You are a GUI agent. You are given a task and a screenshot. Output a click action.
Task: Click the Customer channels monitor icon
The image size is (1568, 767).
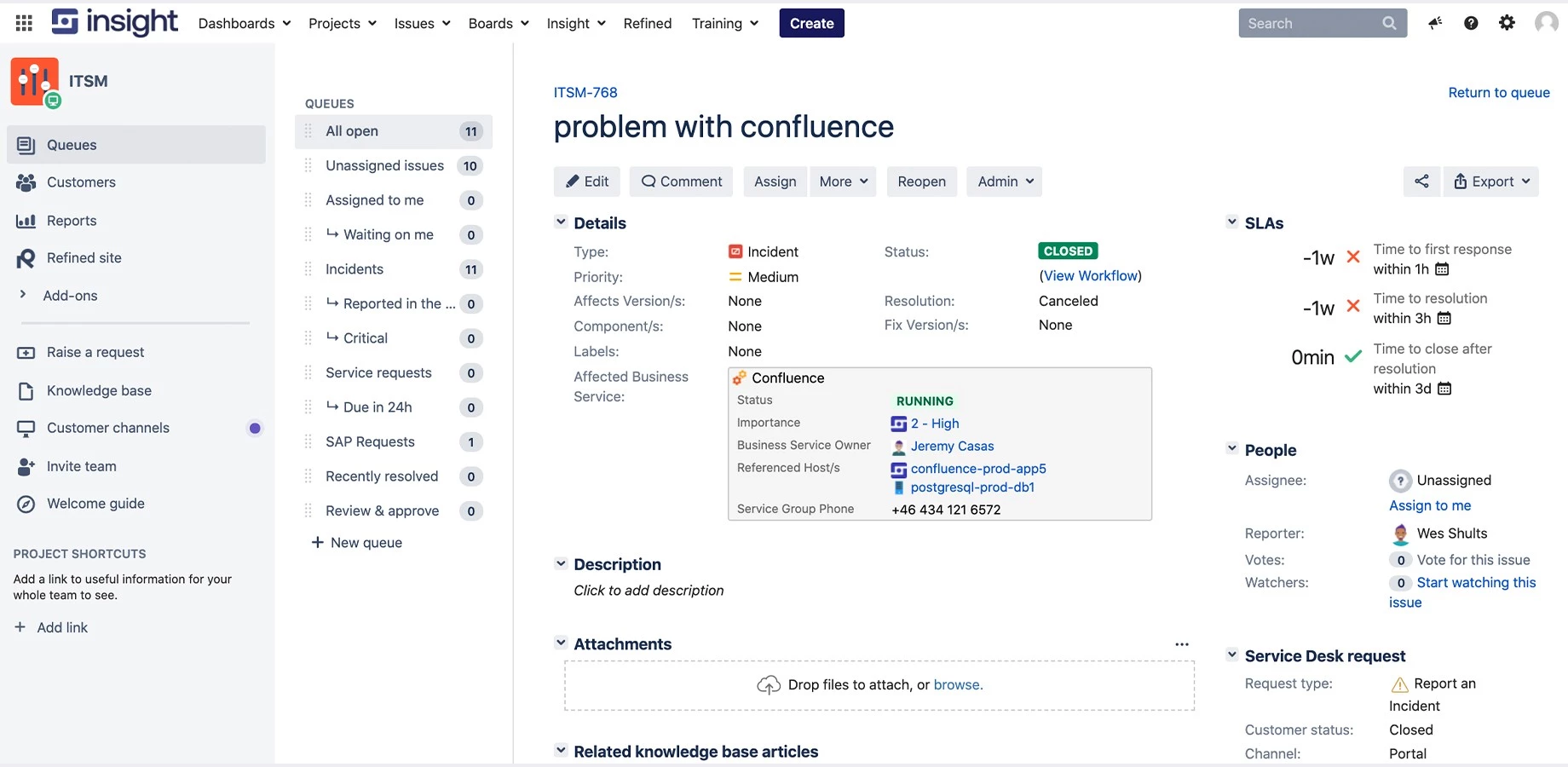(x=26, y=429)
